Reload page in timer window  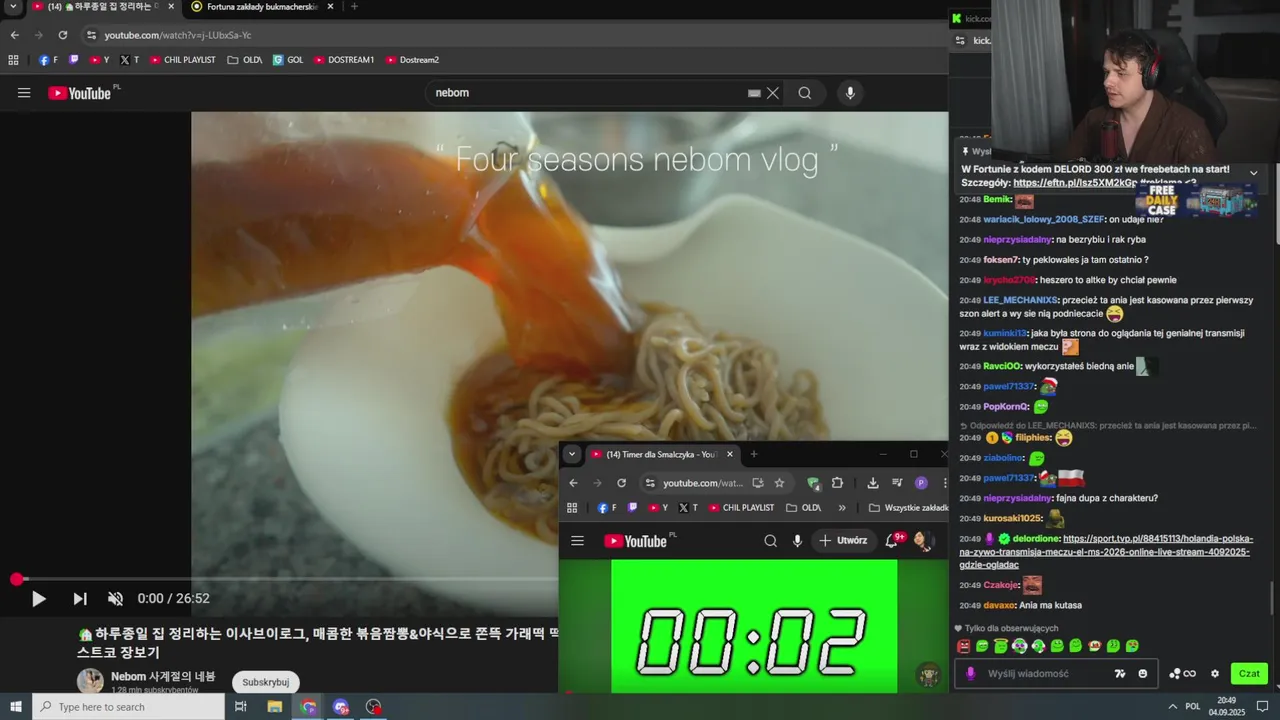(x=621, y=483)
